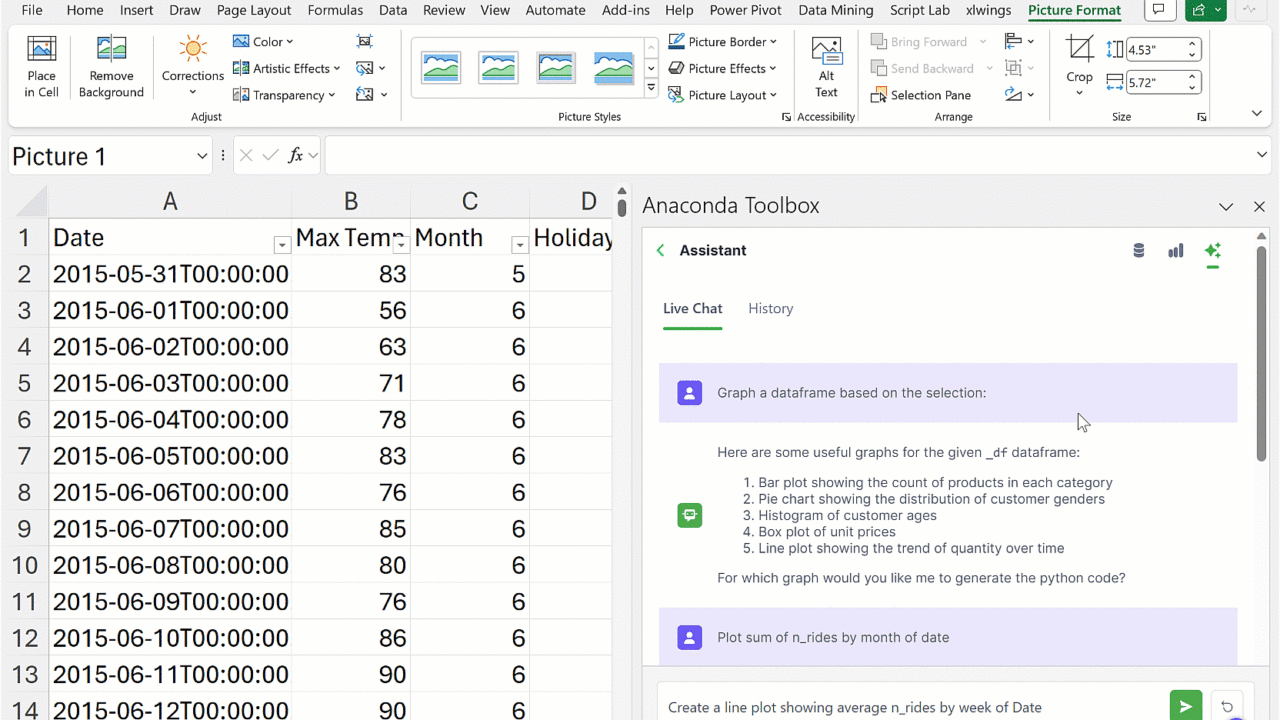Image resolution: width=1280 pixels, height=720 pixels.
Task: Expand the Picture Border dropdown
Action: pyautogui.click(x=774, y=42)
